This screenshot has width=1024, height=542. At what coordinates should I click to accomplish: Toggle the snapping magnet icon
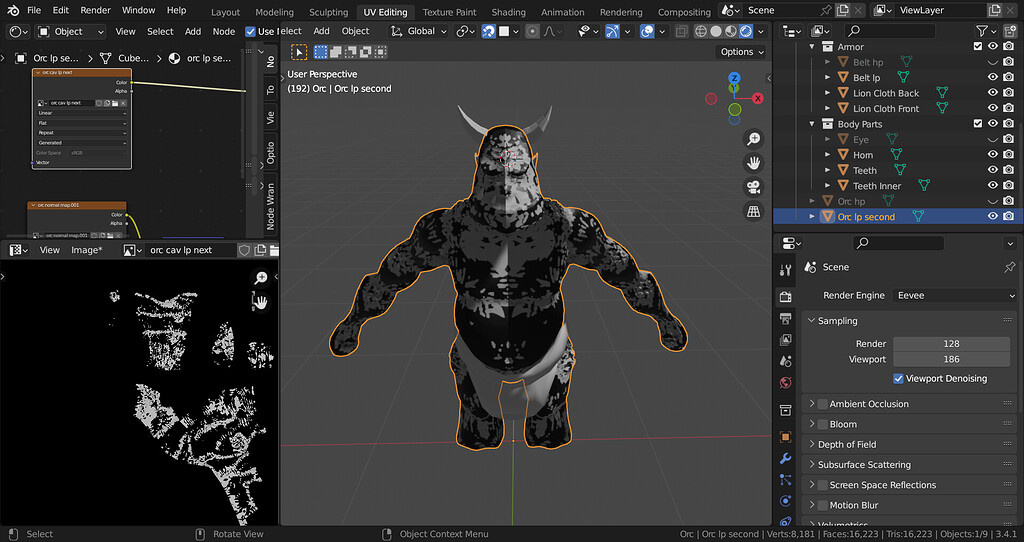pyautogui.click(x=488, y=31)
